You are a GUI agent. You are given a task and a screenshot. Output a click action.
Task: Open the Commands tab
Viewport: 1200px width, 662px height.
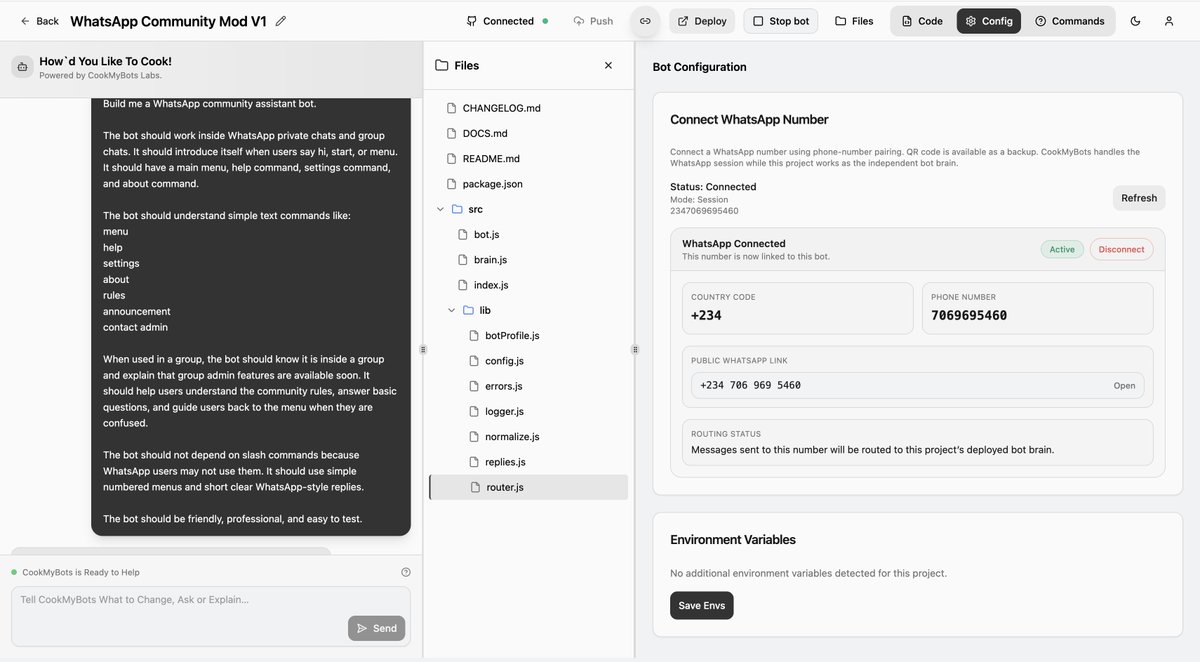tap(1070, 21)
